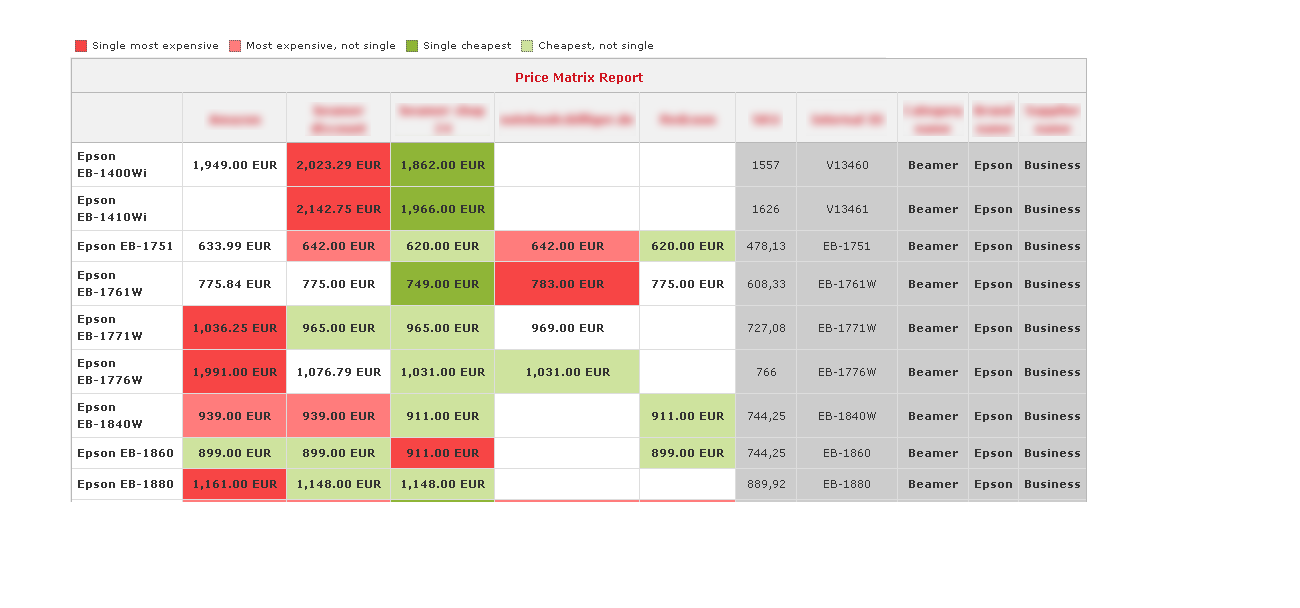Viewport: 1300px width, 608px height.
Task: Click the light red 'Most expensive, not single' swatch
Action: pos(235,46)
